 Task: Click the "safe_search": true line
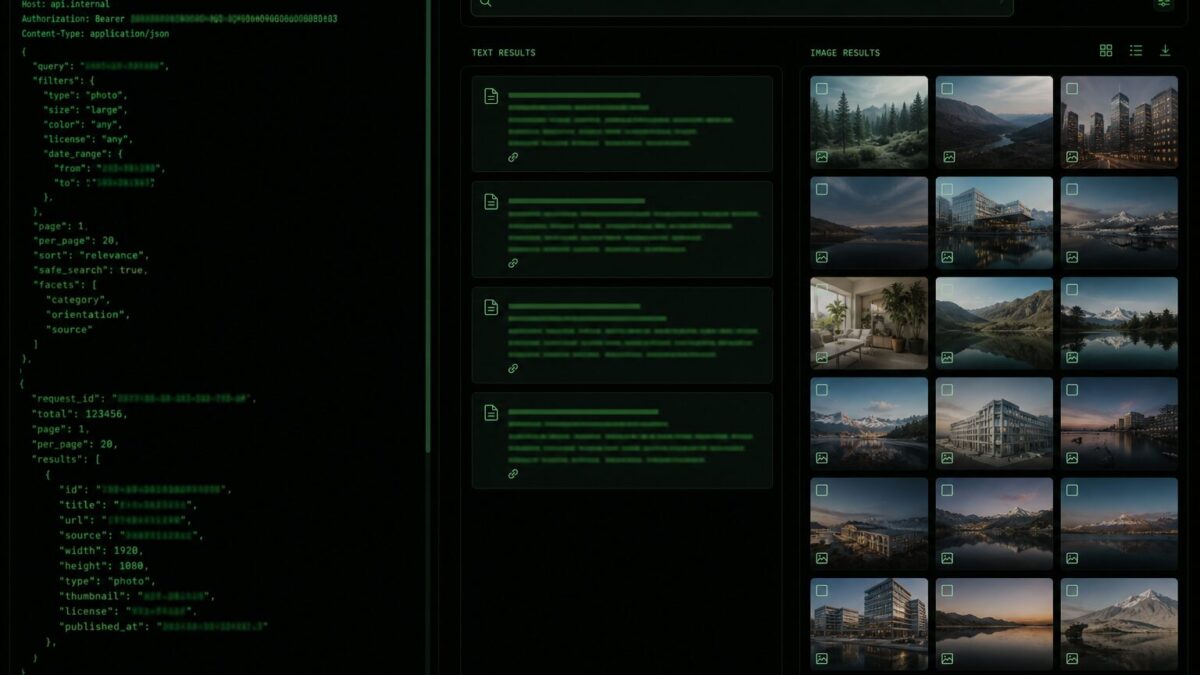tap(90, 270)
